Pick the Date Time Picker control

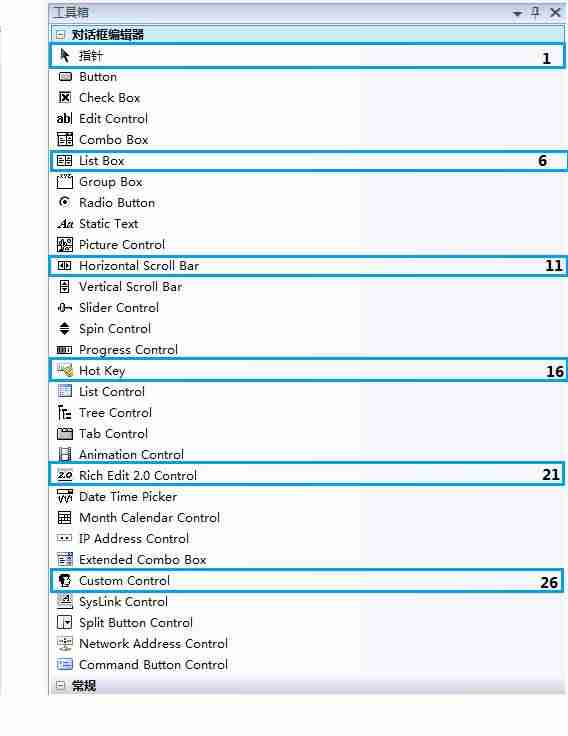pos(307,497)
